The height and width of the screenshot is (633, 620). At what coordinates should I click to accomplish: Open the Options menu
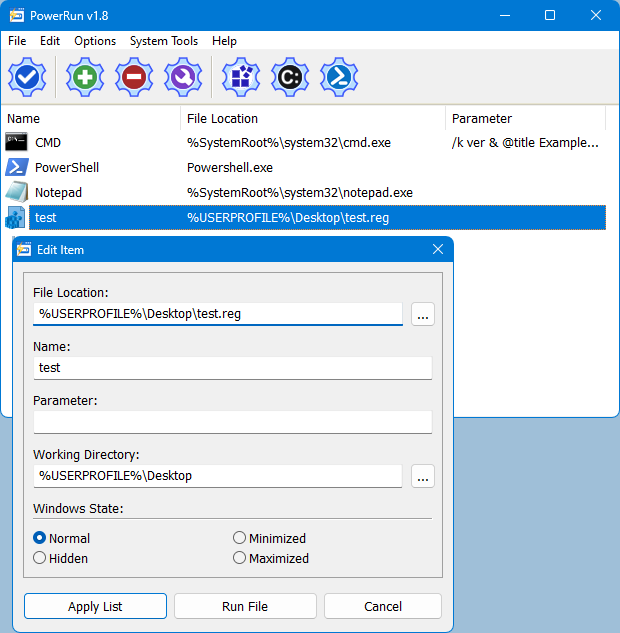95,41
